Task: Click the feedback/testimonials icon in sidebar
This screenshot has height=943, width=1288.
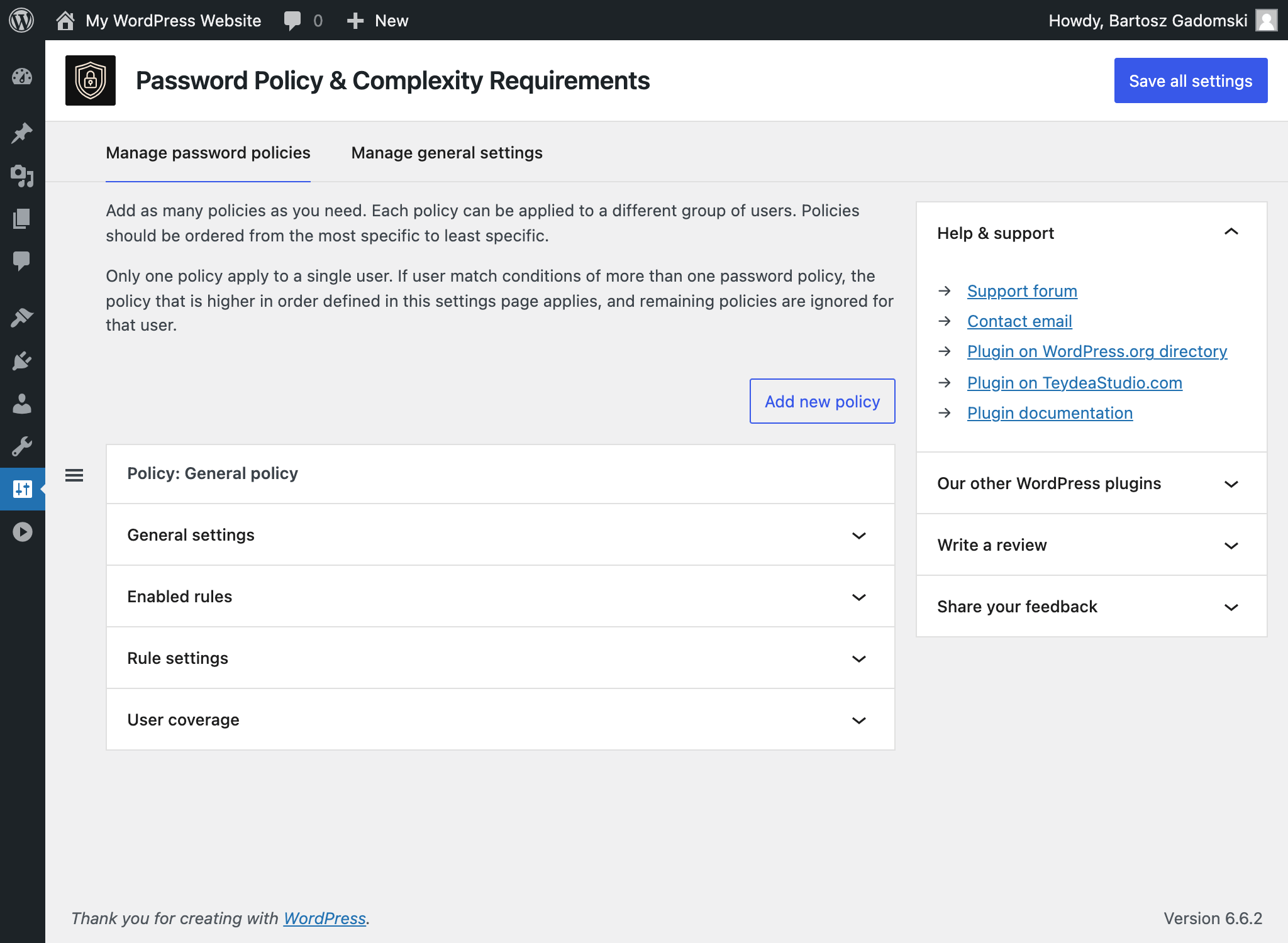Action: [22, 260]
